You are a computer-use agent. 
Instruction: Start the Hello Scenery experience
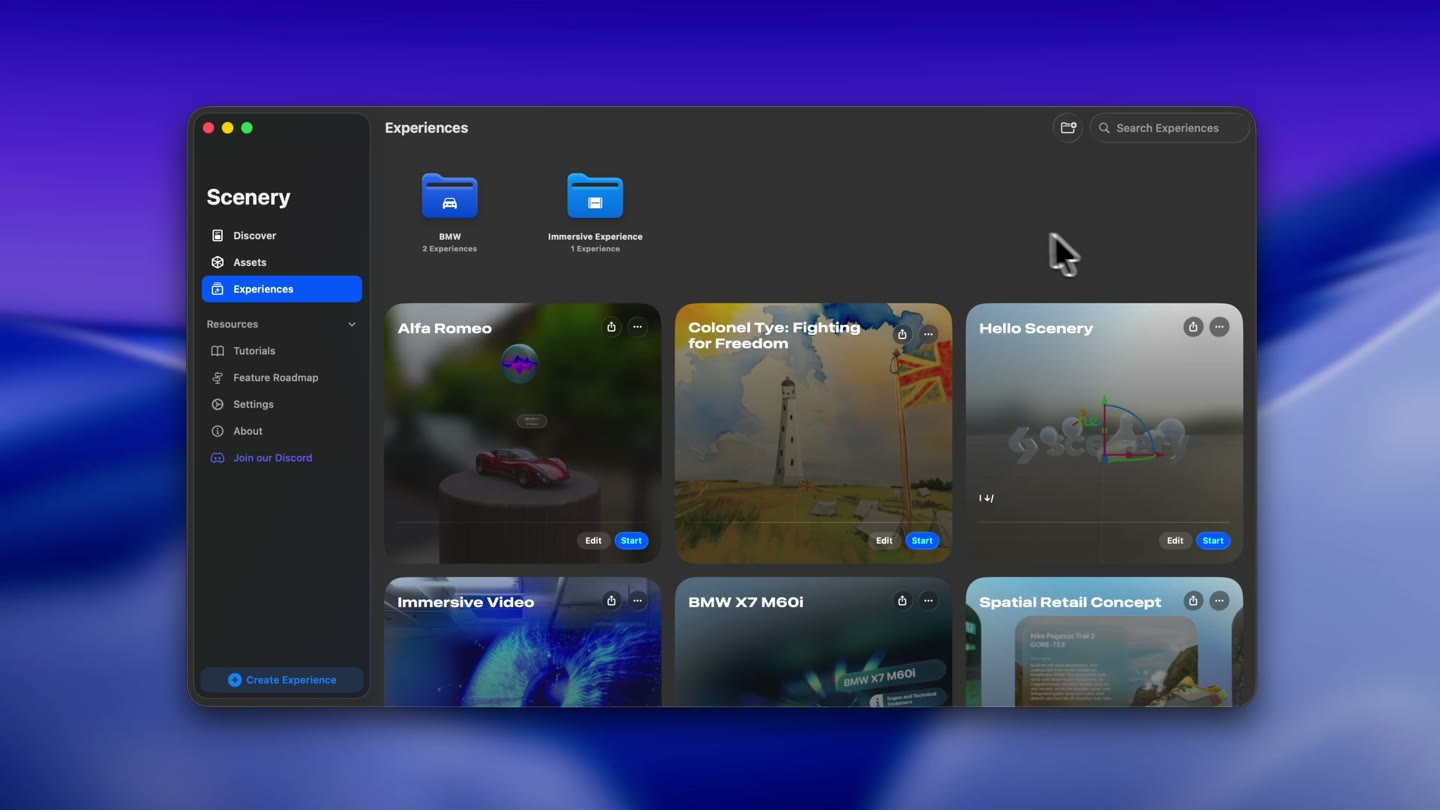(1213, 540)
